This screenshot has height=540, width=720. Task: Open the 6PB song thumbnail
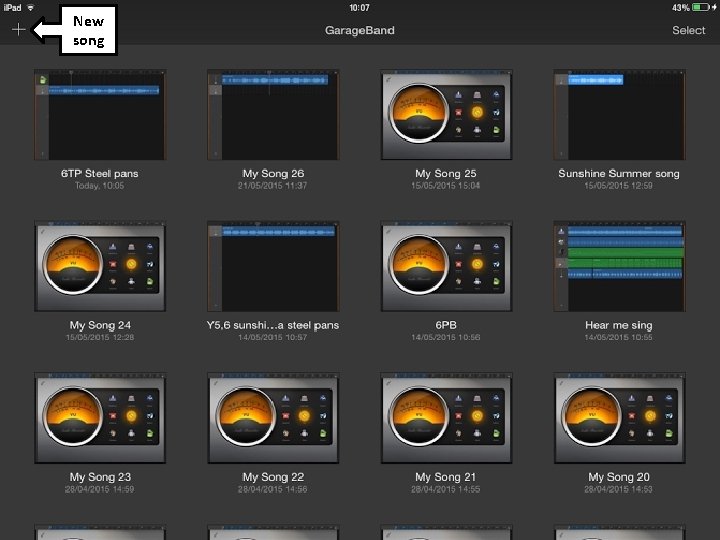click(x=446, y=266)
